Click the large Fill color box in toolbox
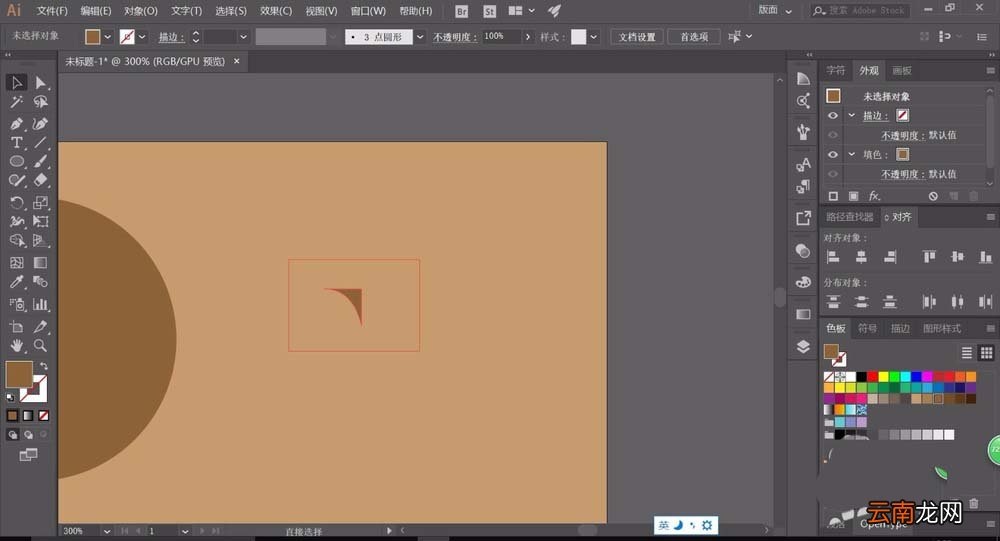The height and width of the screenshot is (541, 1000). (19, 374)
